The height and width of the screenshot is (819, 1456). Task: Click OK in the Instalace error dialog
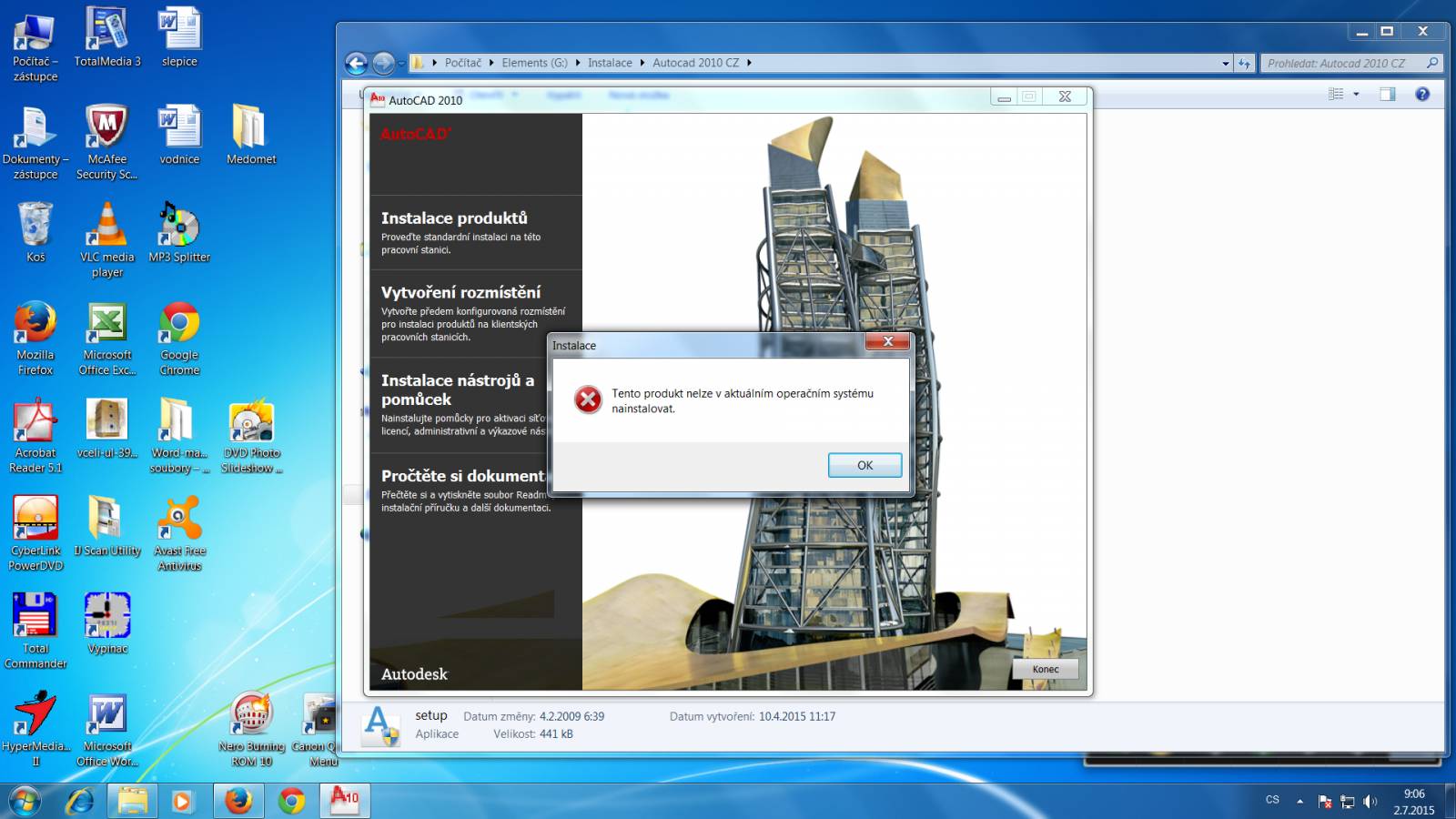point(864,465)
